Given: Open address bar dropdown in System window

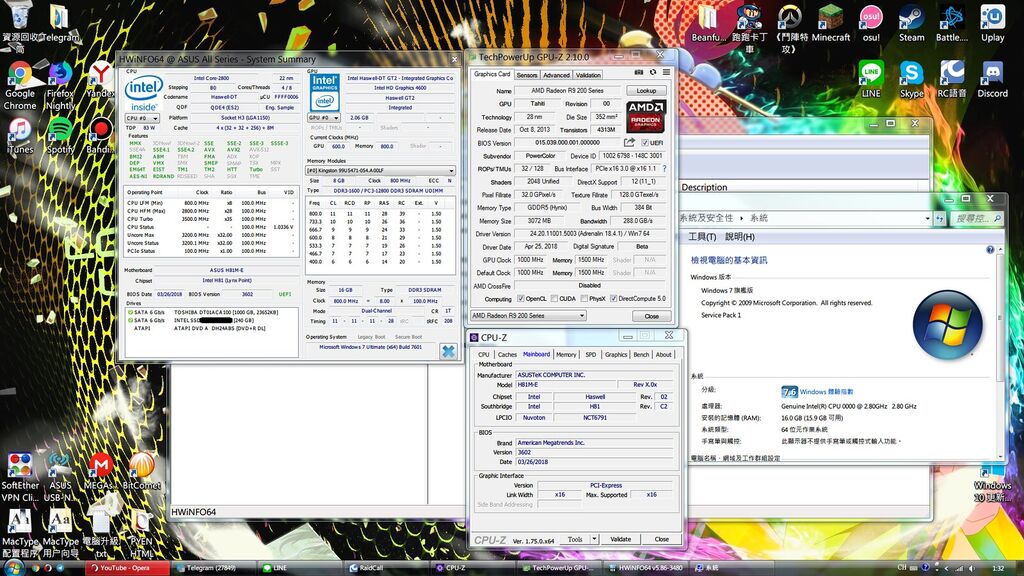Looking at the screenshot, I should pyautogui.click(x=927, y=218).
